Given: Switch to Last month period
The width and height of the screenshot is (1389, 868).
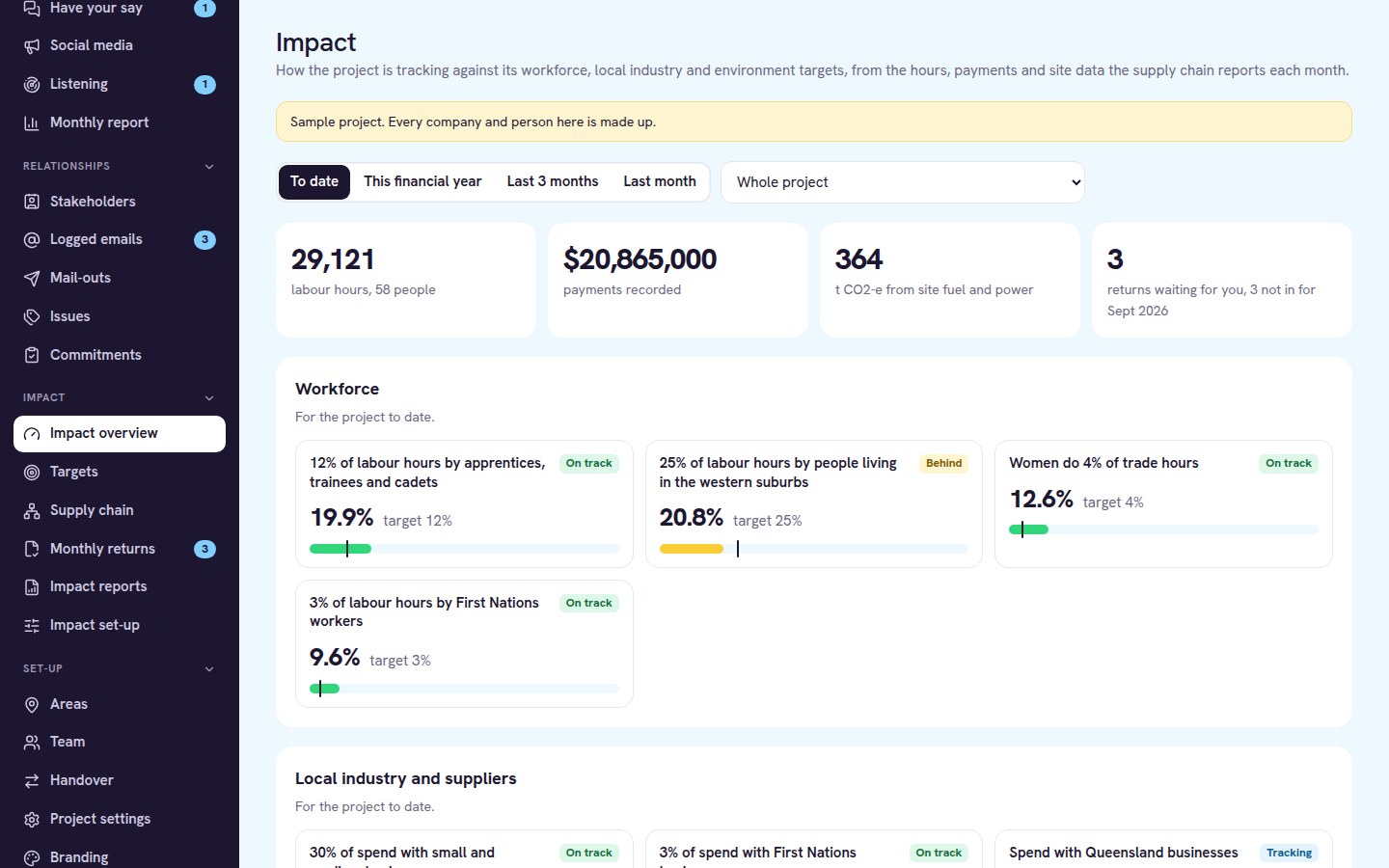Looking at the screenshot, I should (x=660, y=181).
